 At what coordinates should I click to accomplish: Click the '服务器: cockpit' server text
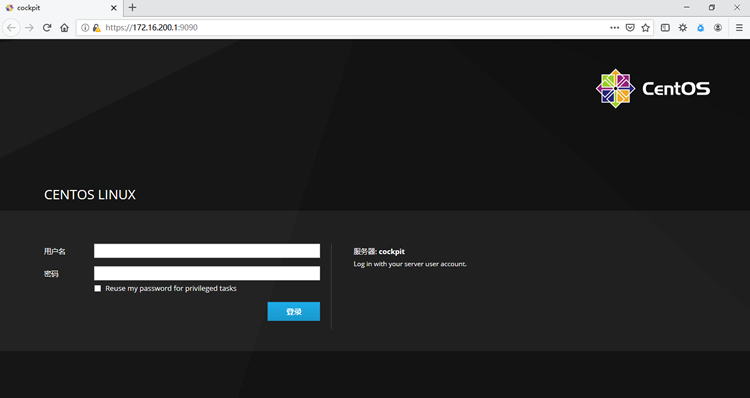coord(379,252)
